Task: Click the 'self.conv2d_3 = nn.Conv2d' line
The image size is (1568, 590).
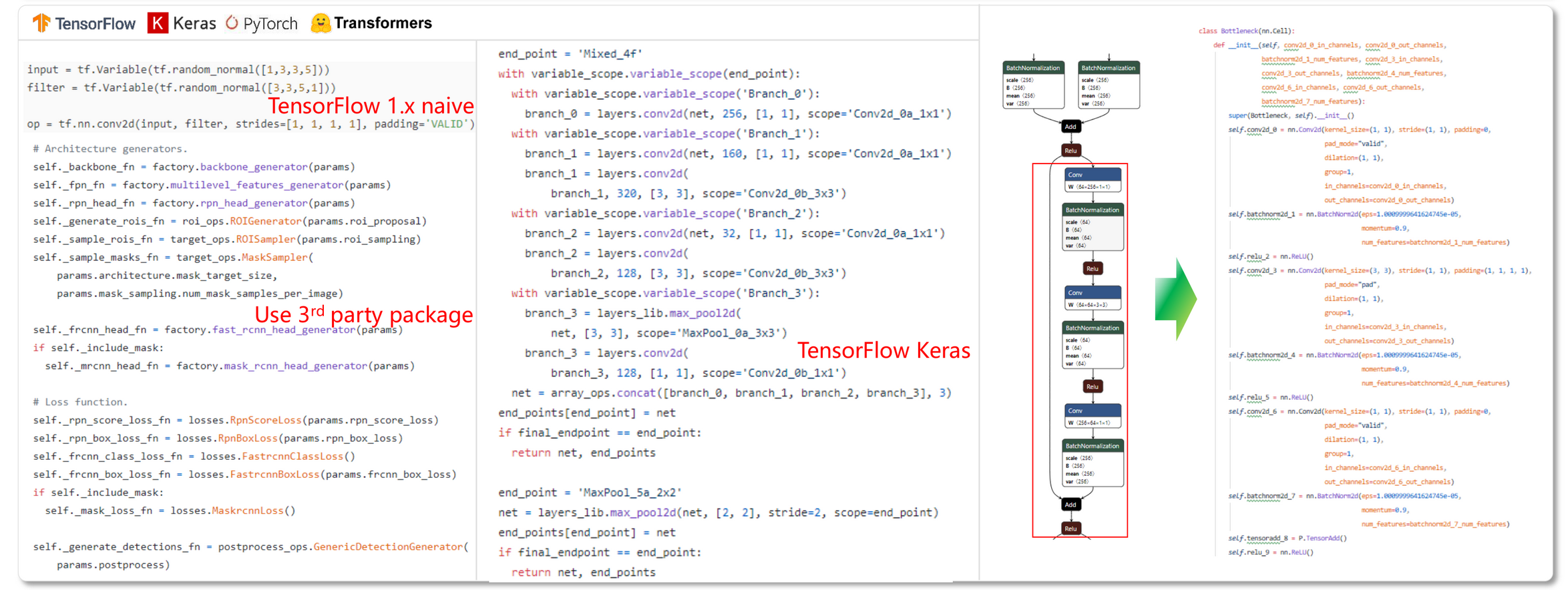Action: pyautogui.click(x=1380, y=270)
